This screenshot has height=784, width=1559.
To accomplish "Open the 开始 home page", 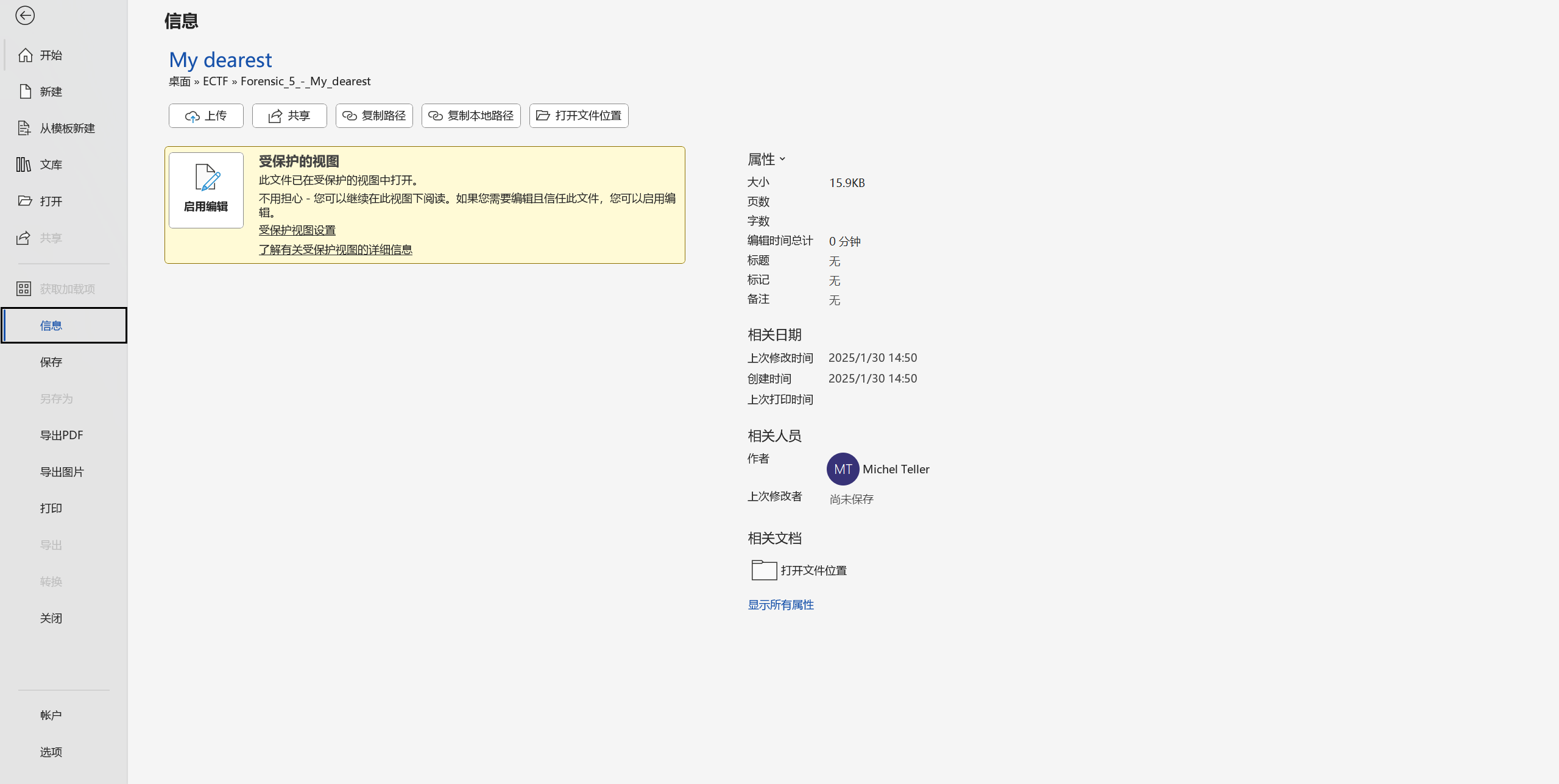I will (x=51, y=55).
